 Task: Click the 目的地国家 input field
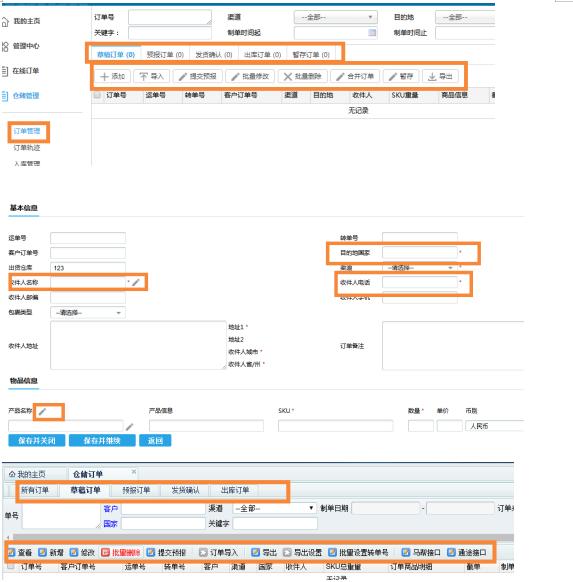click(x=420, y=252)
